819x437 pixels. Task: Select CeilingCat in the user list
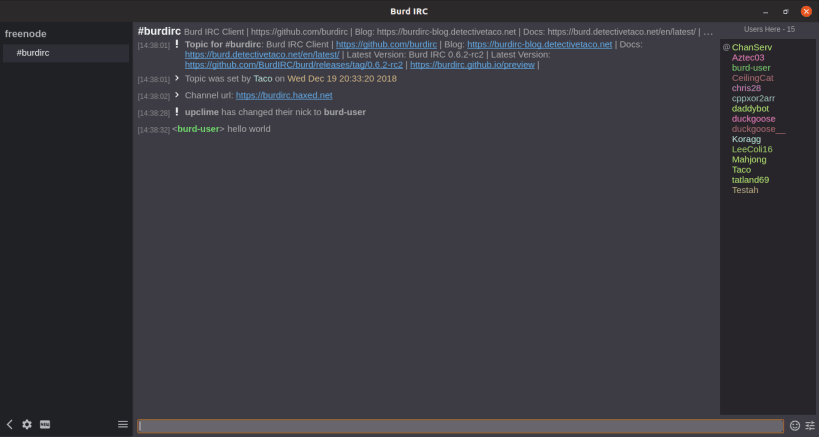pos(753,78)
